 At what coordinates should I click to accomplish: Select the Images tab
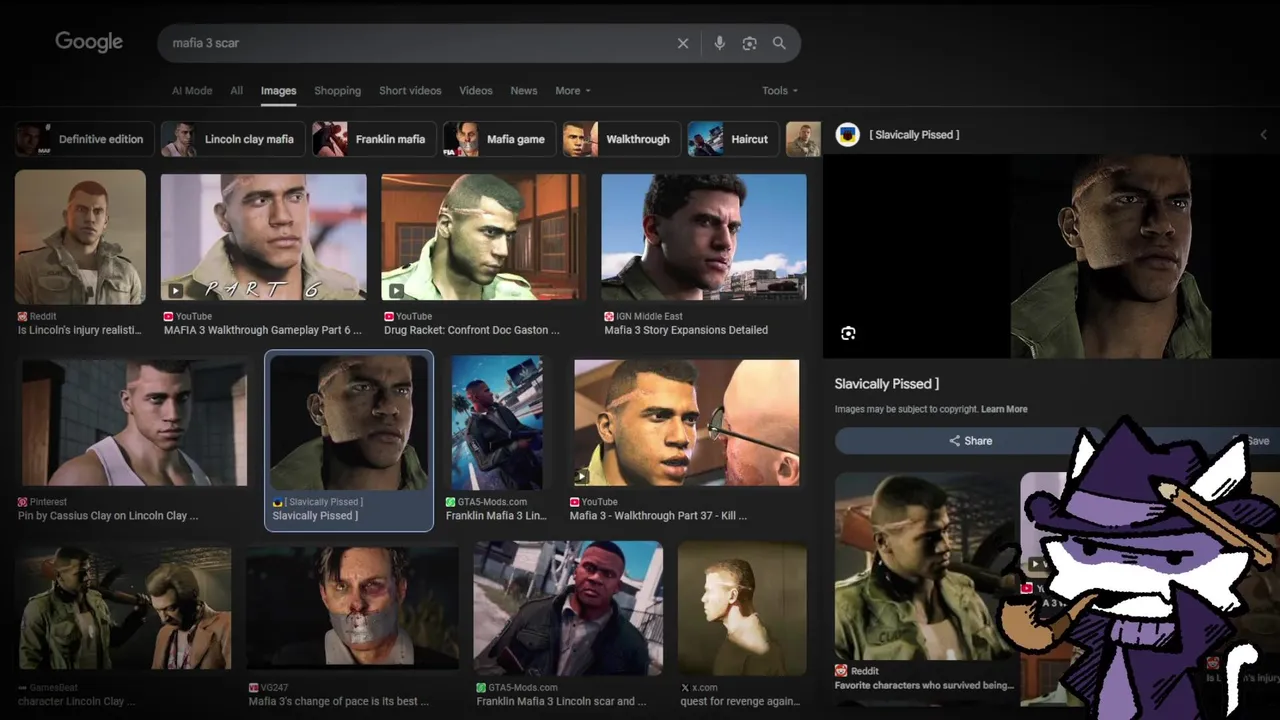pyautogui.click(x=279, y=91)
